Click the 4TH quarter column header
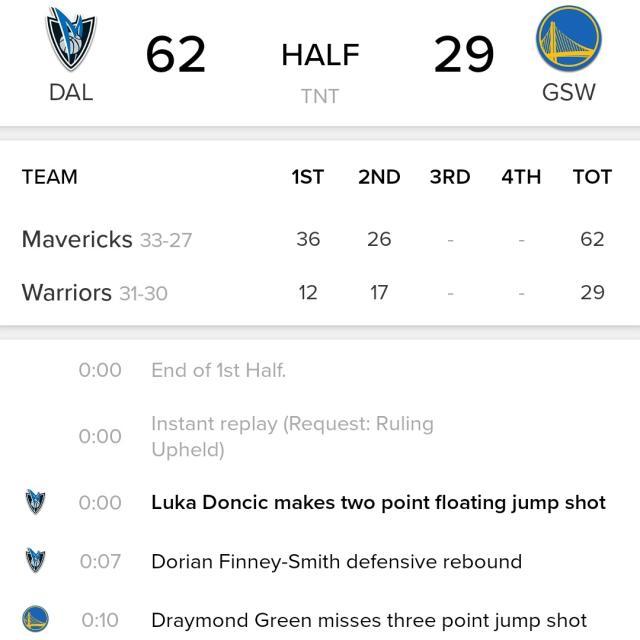Viewport: 640px width, 640px height. pos(521,177)
